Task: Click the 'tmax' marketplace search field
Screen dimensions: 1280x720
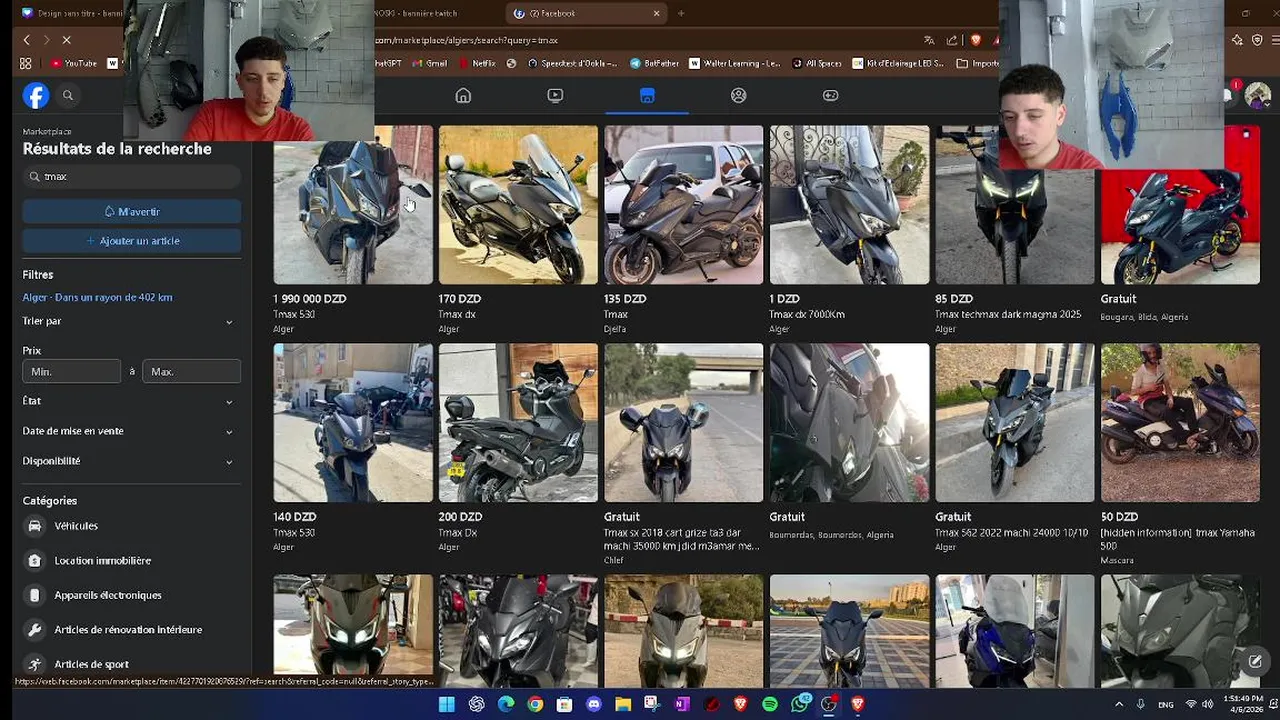Action: [x=132, y=176]
